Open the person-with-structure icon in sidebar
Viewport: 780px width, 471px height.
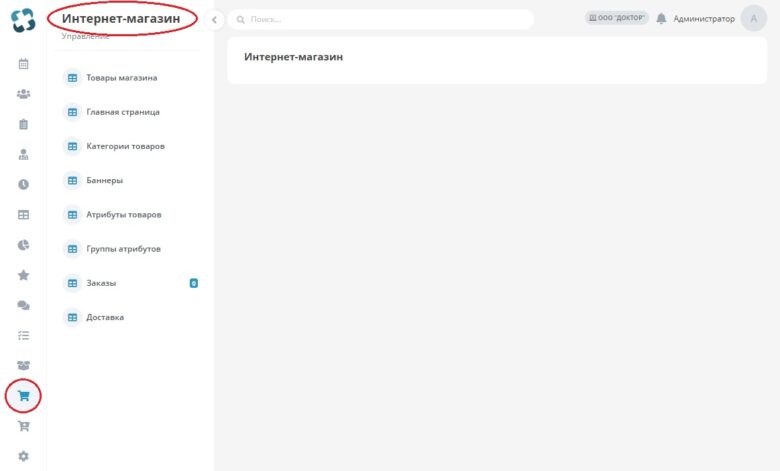pos(23,154)
